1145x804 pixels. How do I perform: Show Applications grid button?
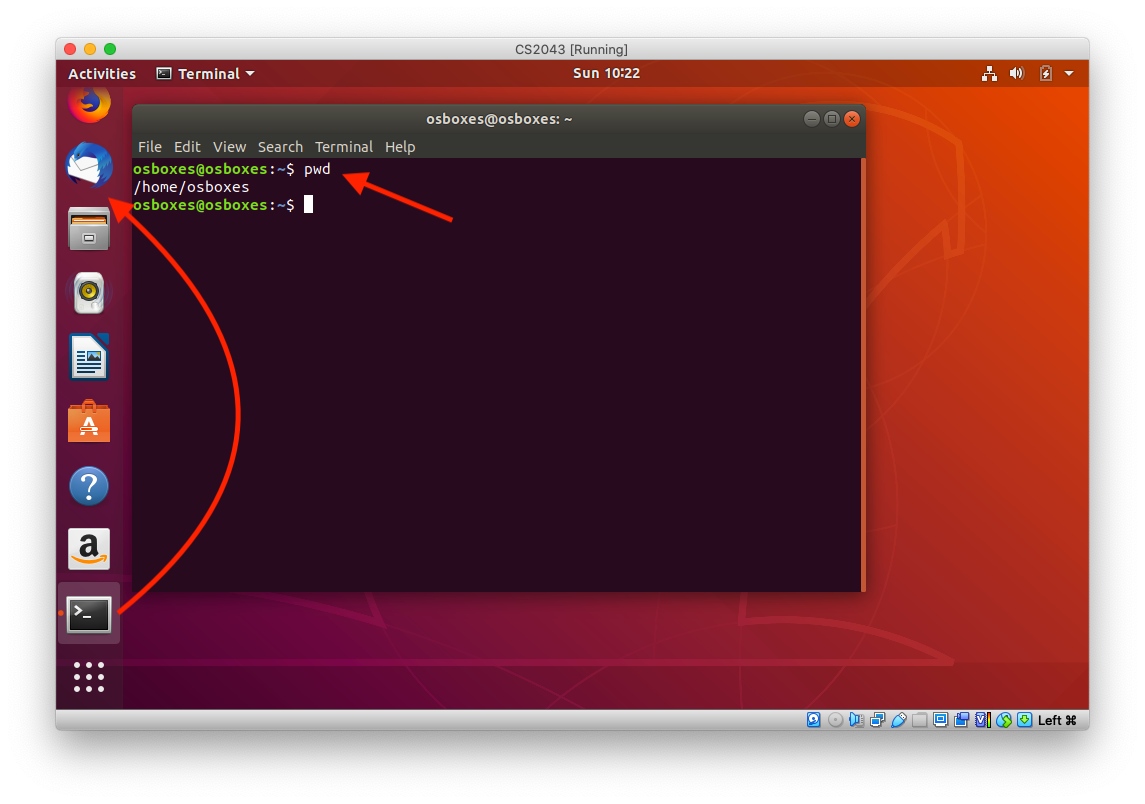pos(89,677)
